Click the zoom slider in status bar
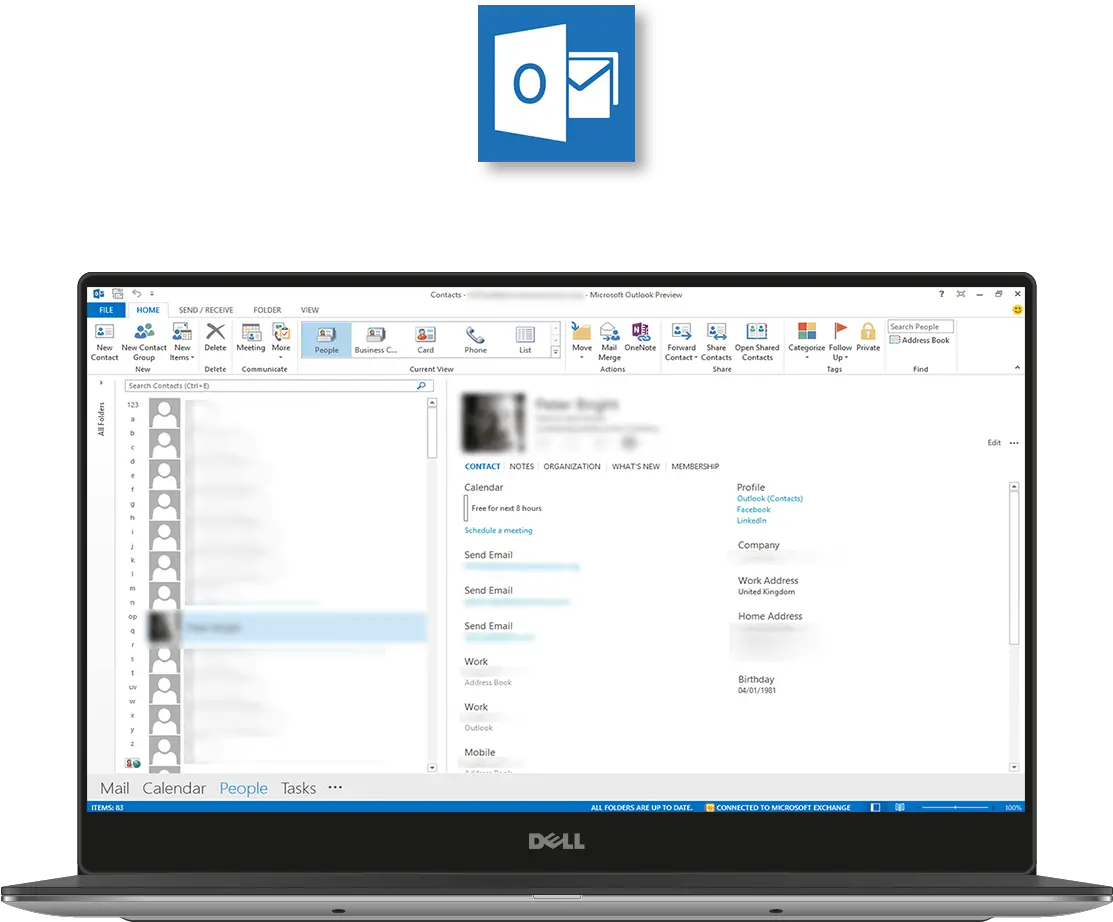This screenshot has height=922, width=1113. [x=955, y=807]
